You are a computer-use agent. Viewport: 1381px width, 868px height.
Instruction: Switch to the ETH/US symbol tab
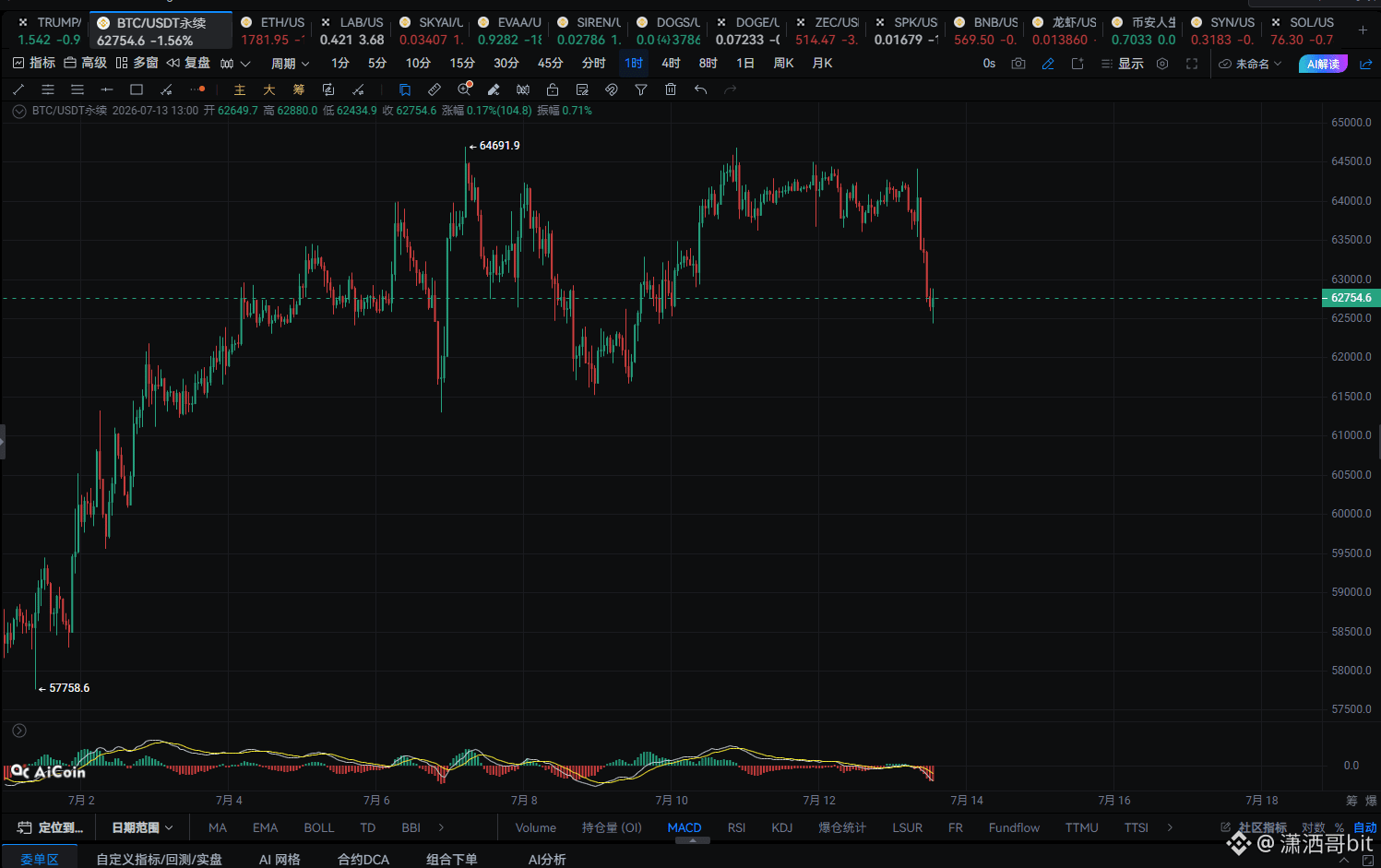pos(272,30)
